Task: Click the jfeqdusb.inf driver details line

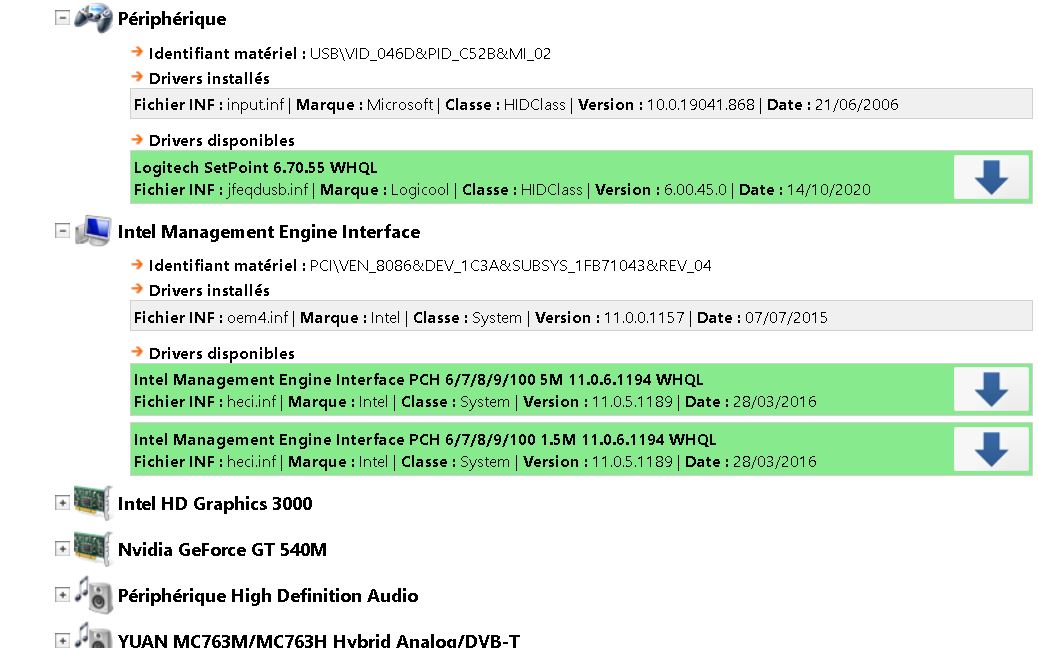Action: (502, 190)
